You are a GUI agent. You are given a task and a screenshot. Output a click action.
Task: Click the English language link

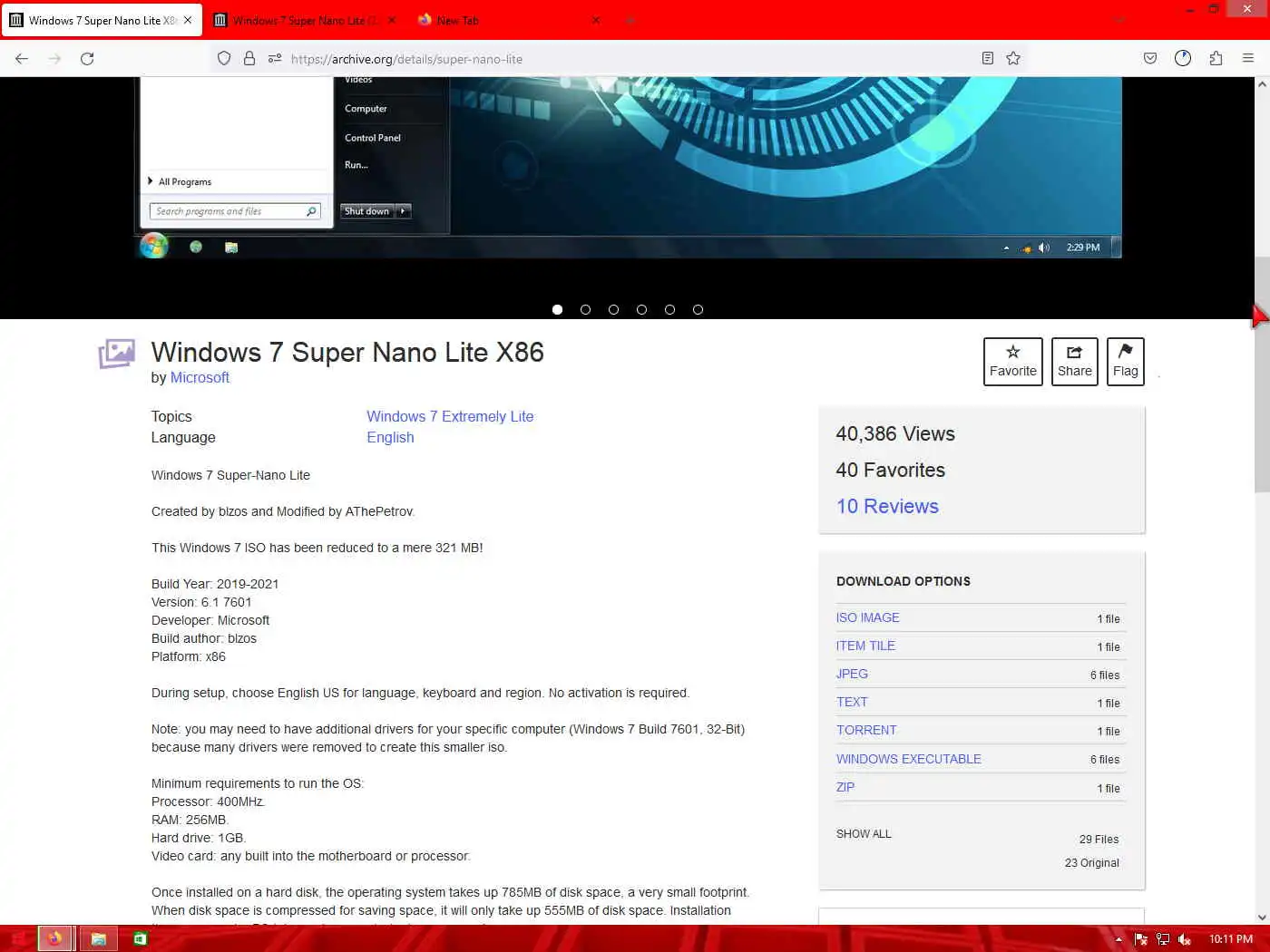coord(390,437)
